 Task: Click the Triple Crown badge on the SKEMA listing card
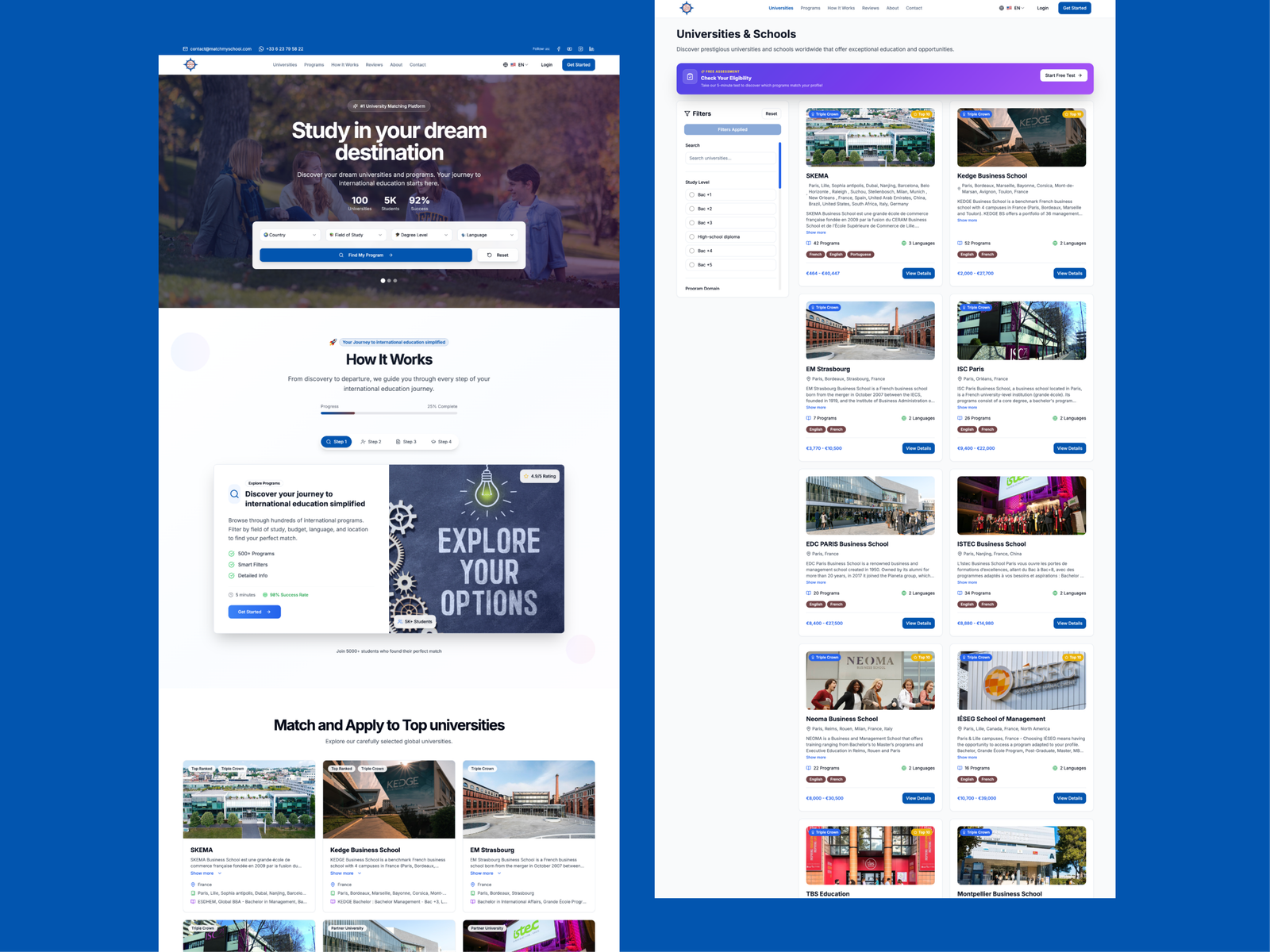click(x=824, y=114)
